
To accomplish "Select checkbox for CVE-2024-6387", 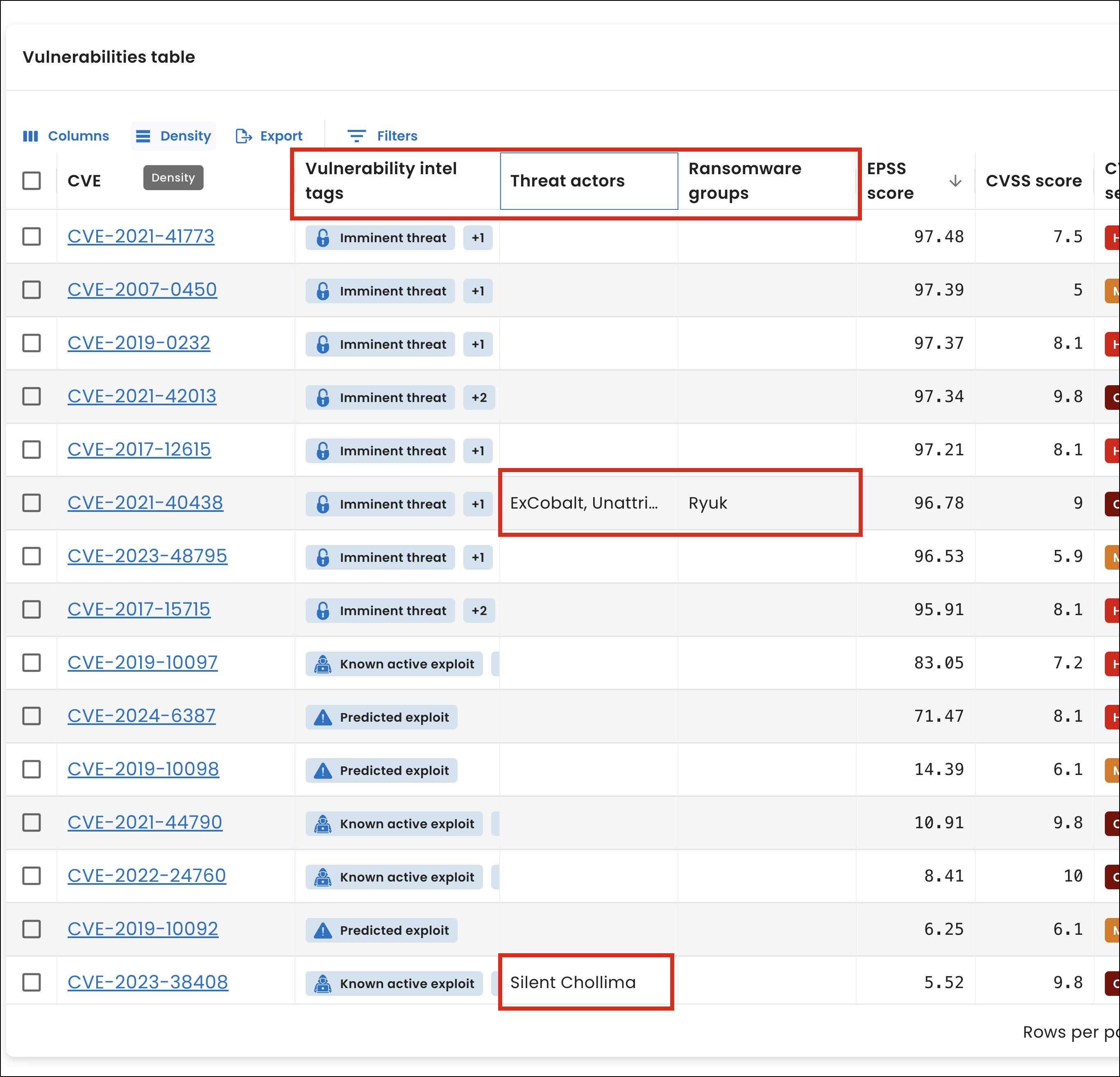I will click(32, 716).
